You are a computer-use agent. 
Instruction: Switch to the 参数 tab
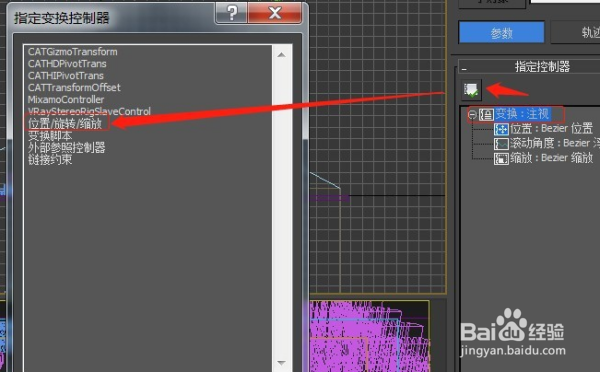501,33
